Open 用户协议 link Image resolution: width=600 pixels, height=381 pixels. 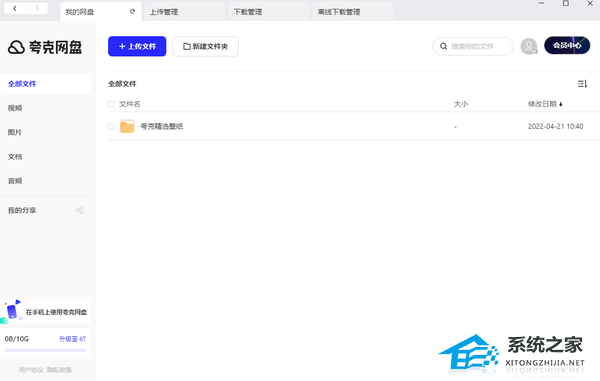[31, 370]
